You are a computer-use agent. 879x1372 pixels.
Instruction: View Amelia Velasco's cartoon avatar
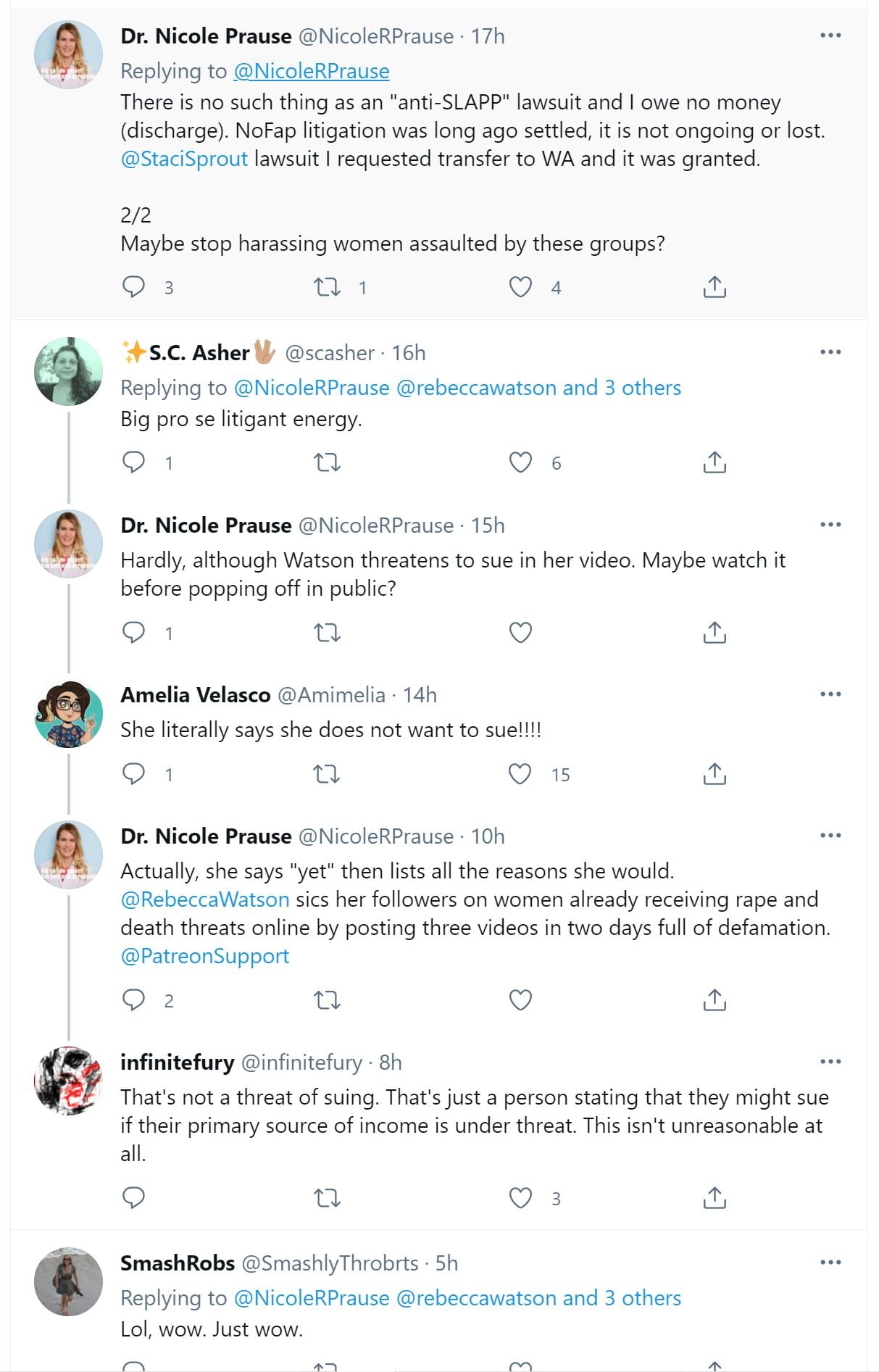pos(69,714)
